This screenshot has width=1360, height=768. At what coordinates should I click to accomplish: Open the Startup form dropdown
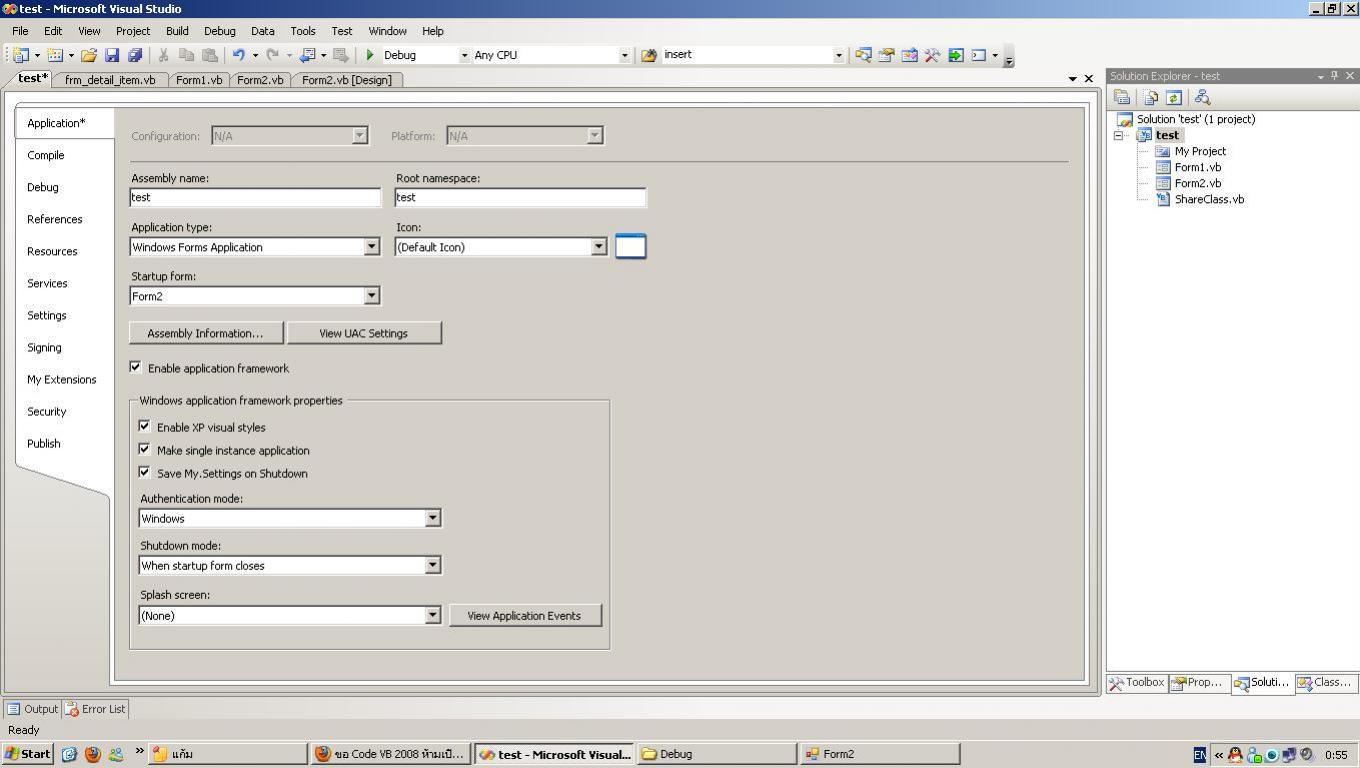click(x=371, y=296)
